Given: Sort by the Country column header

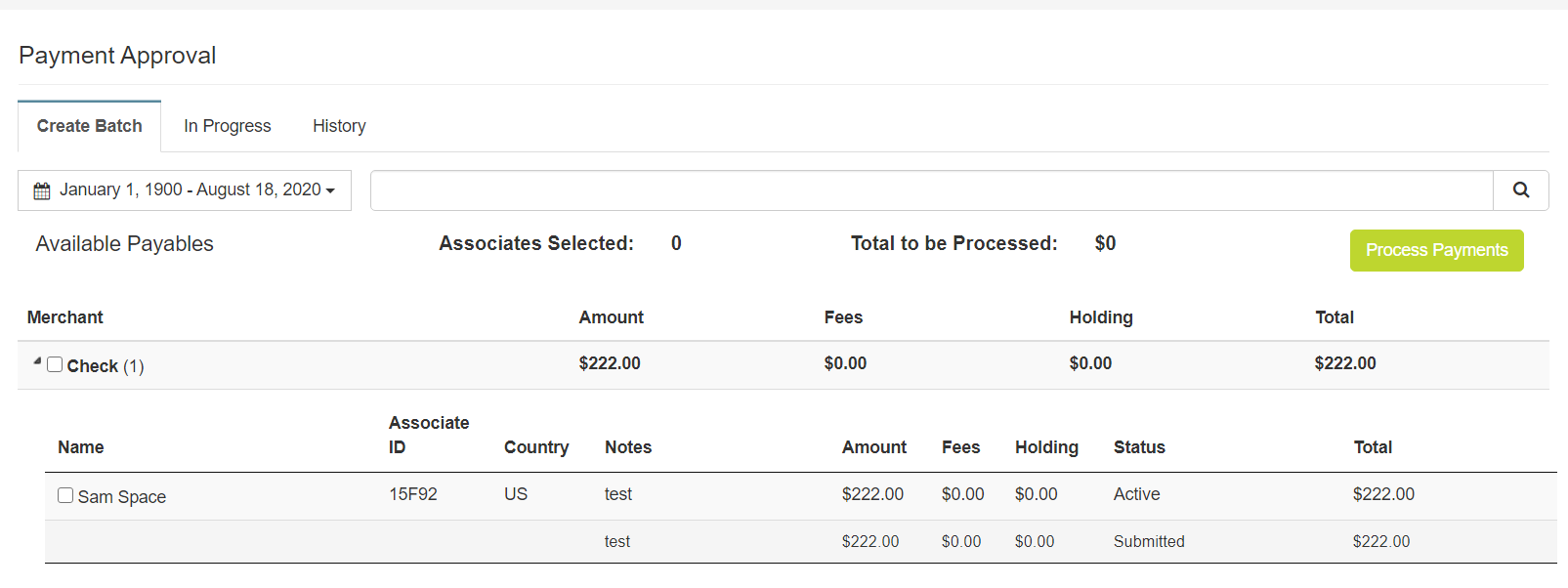Looking at the screenshot, I should pos(536,447).
